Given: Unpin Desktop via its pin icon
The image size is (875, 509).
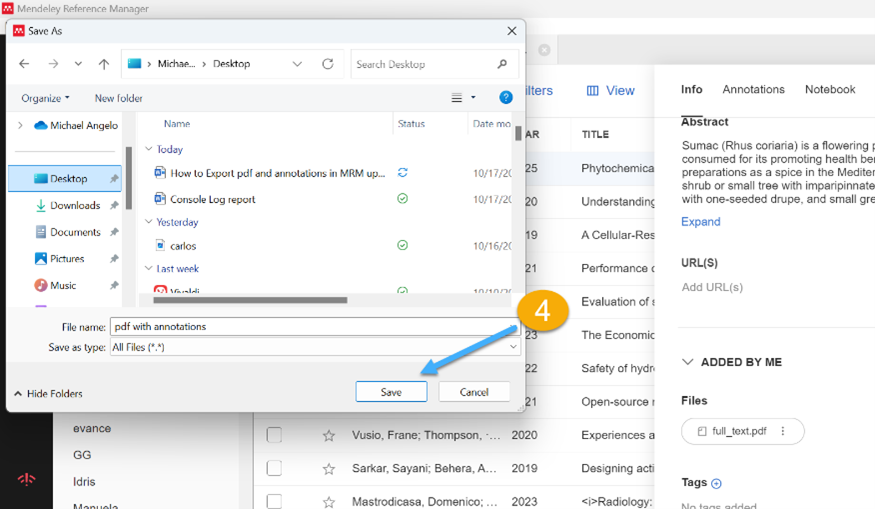Looking at the screenshot, I should [x=114, y=179].
